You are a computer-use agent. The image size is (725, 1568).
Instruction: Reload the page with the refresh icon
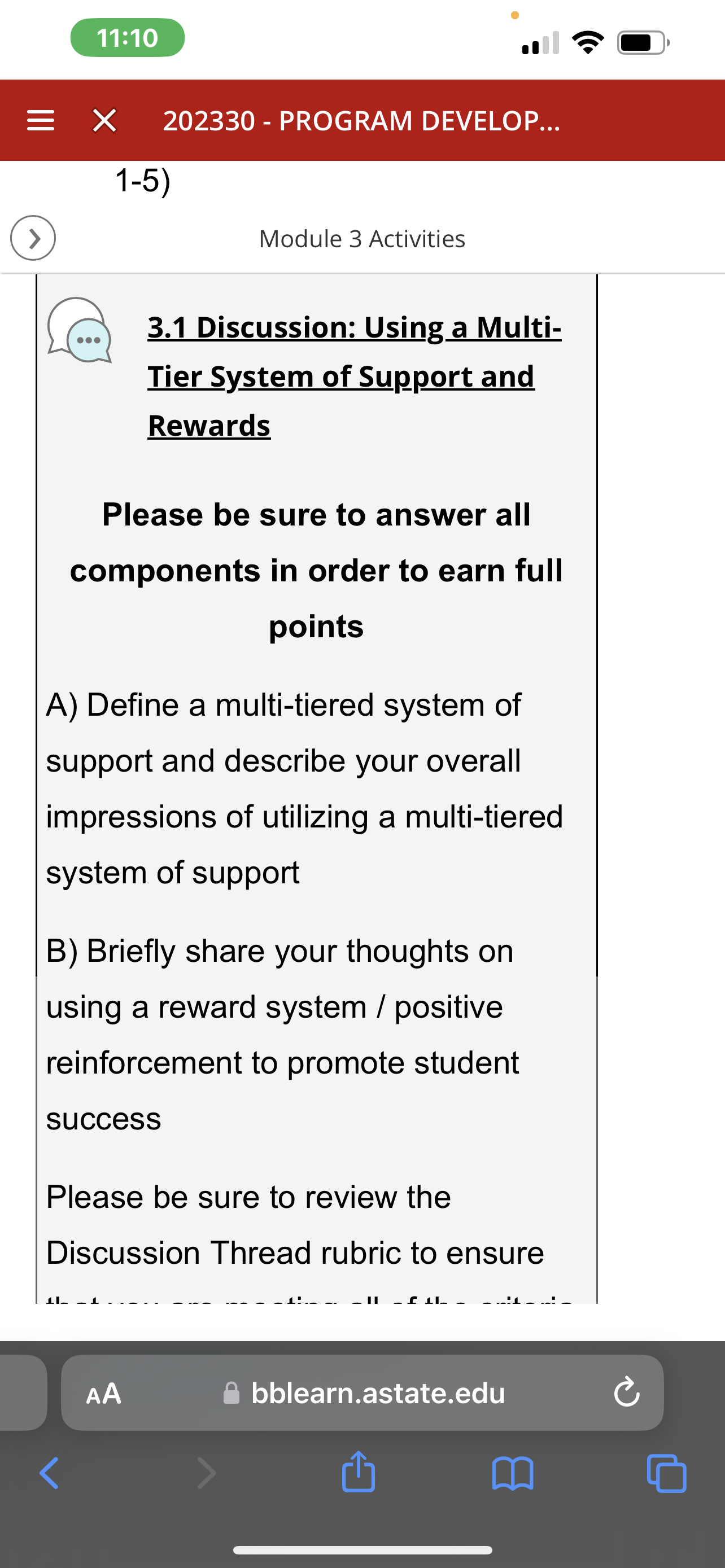click(x=626, y=1392)
